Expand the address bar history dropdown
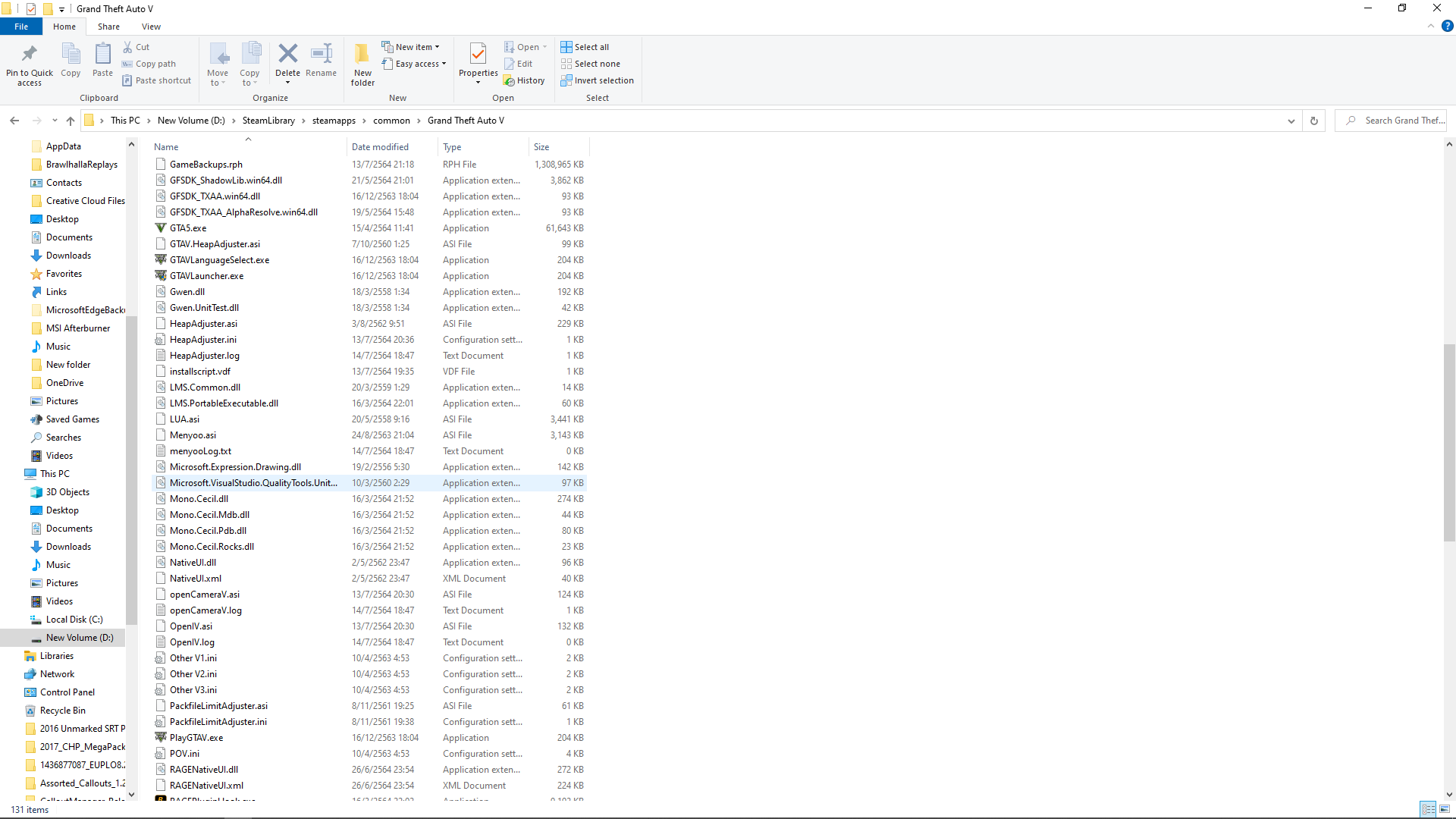 pyautogui.click(x=1291, y=121)
